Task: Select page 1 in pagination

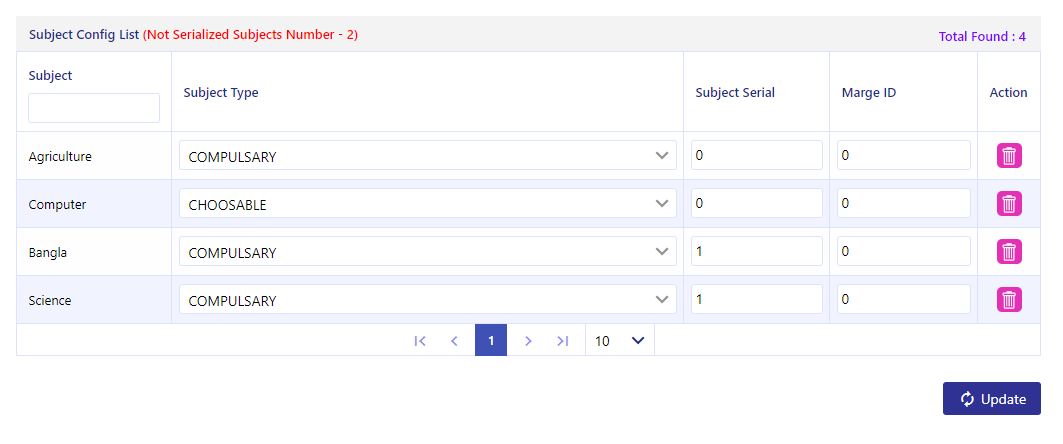Action: [x=491, y=340]
